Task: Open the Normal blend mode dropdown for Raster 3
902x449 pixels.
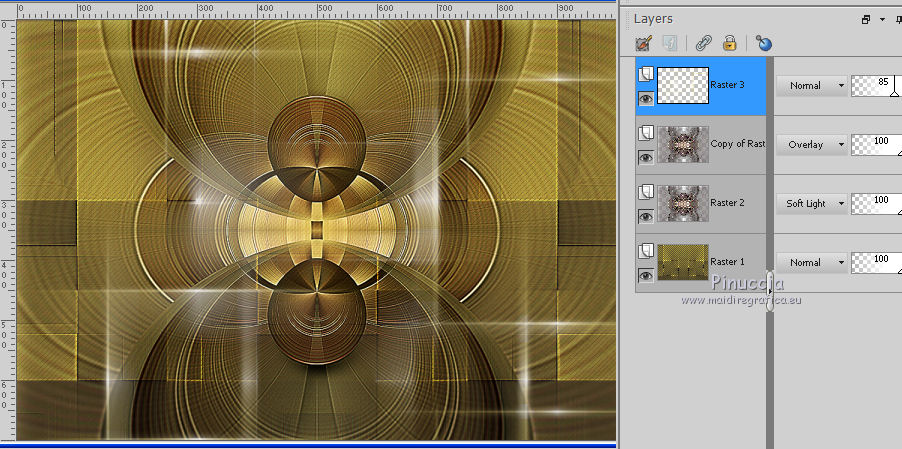Action: tap(811, 86)
